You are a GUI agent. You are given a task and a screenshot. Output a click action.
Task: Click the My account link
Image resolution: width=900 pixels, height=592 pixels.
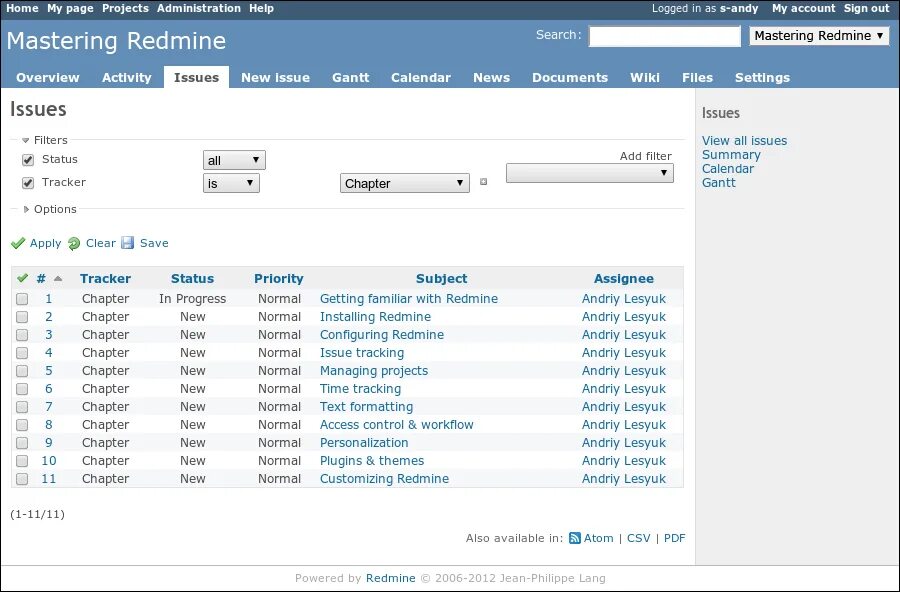point(803,9)
